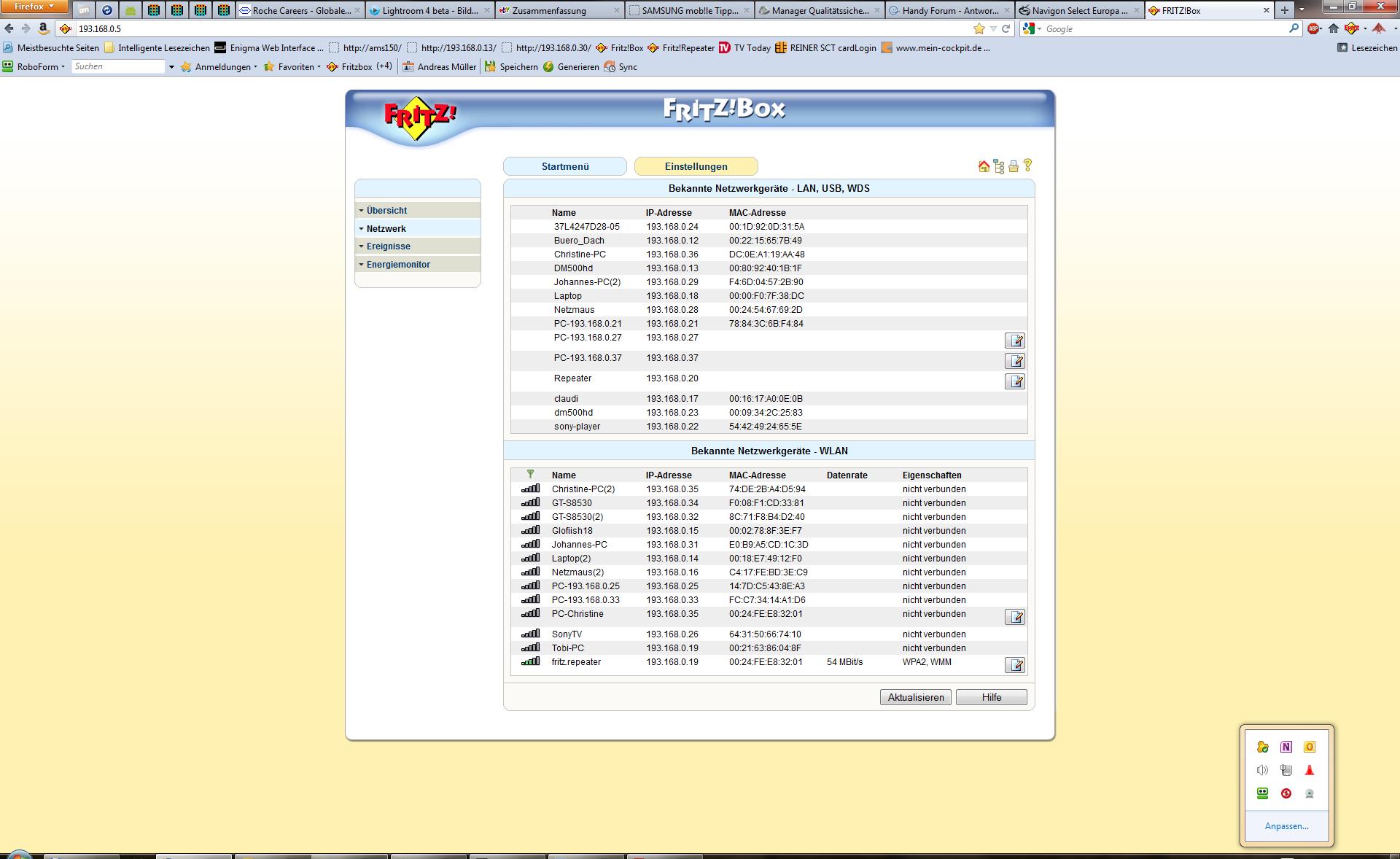Click the FRITZ!Box home icon

(x=984, y=167)
